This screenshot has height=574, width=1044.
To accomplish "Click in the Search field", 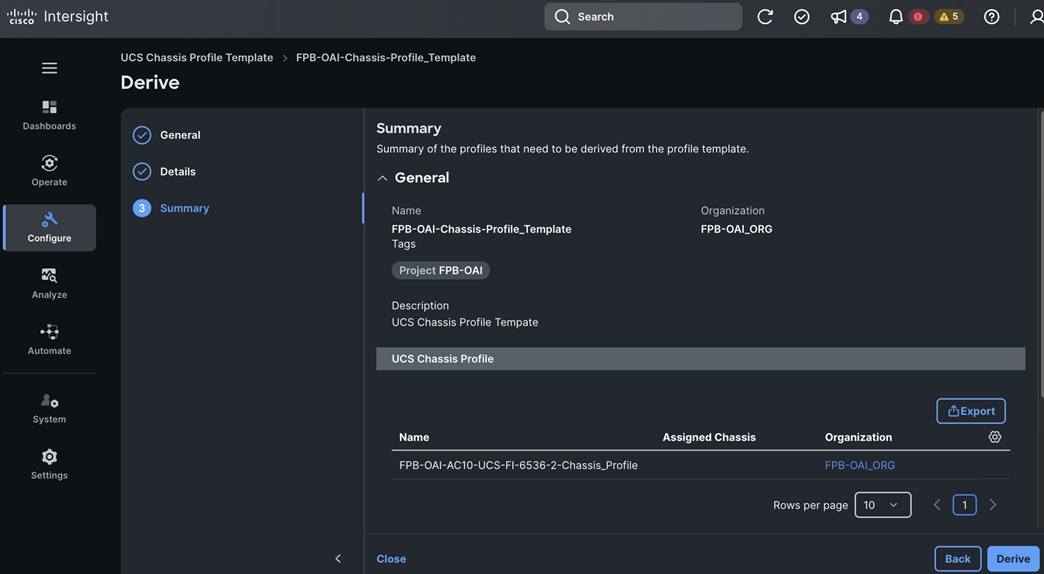I will click(643, 17).
